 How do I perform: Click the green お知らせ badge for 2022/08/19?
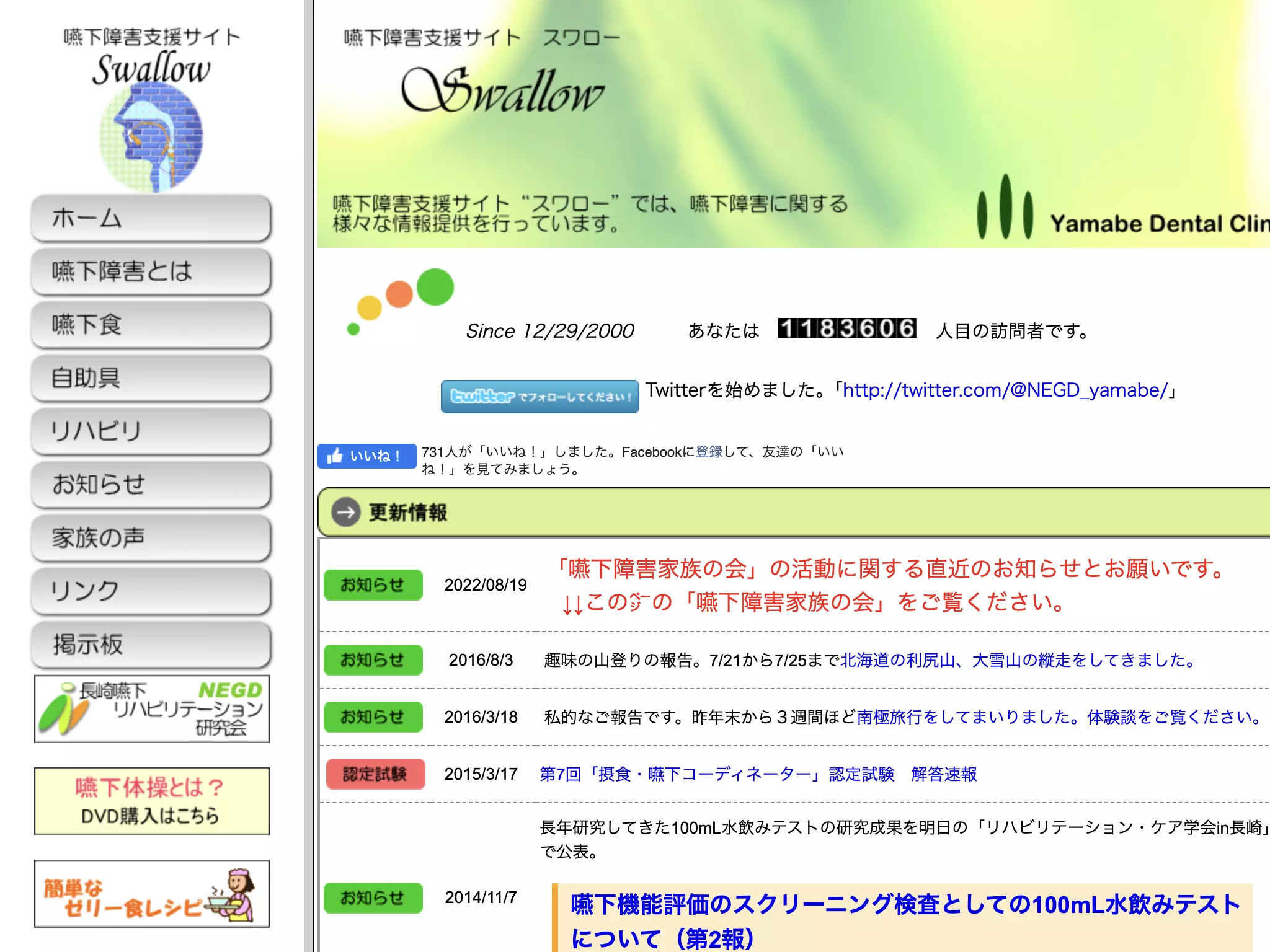click(x=373, y=584)
